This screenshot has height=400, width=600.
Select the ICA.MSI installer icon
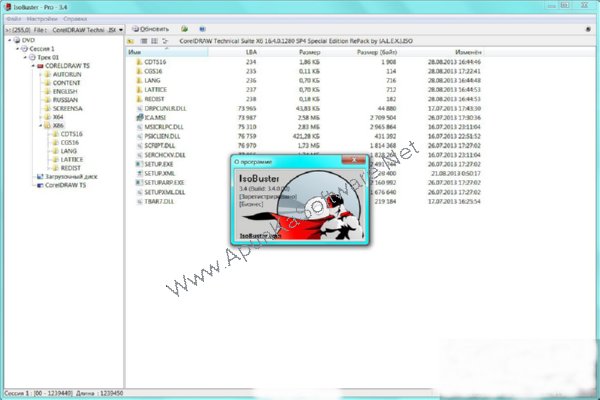point(140,118)
